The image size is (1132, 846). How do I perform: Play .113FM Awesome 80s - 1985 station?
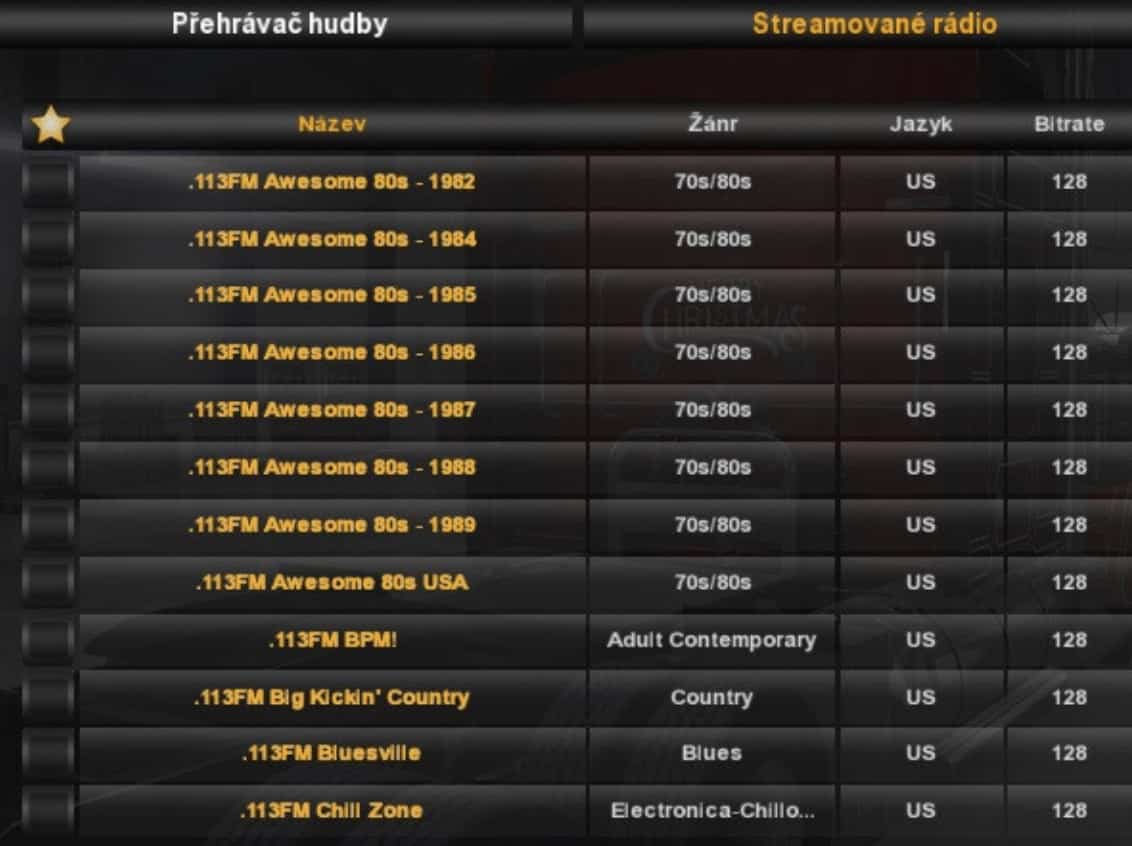click(x=332, y=295)
